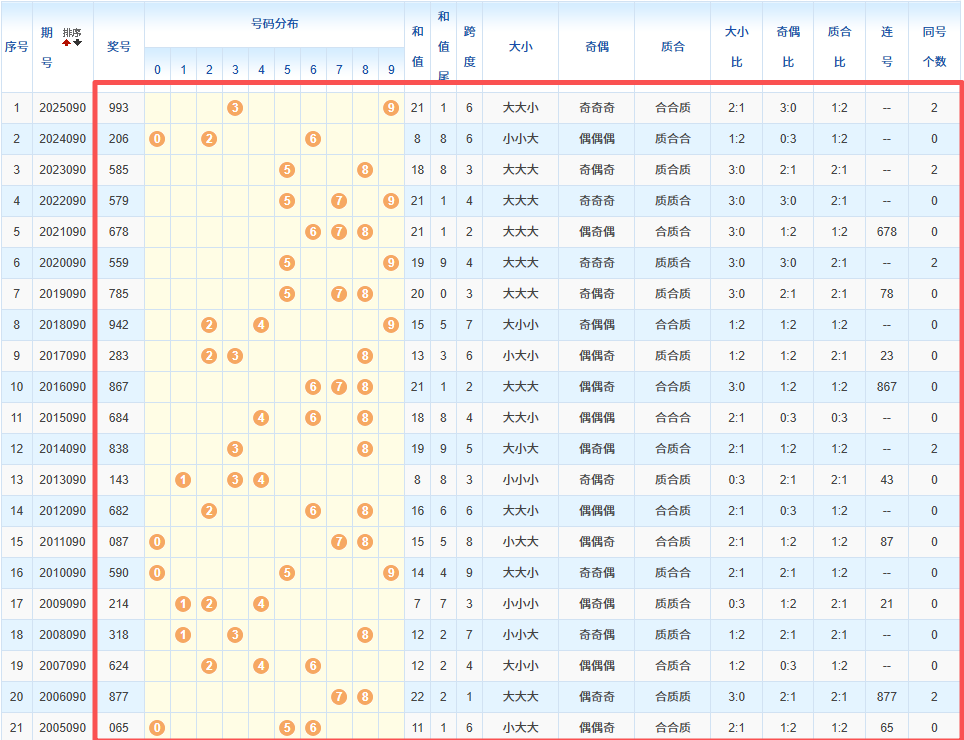Click orange ball 2 in row 2007090
This screenshot has height=740, width=964.
point(209,665)
